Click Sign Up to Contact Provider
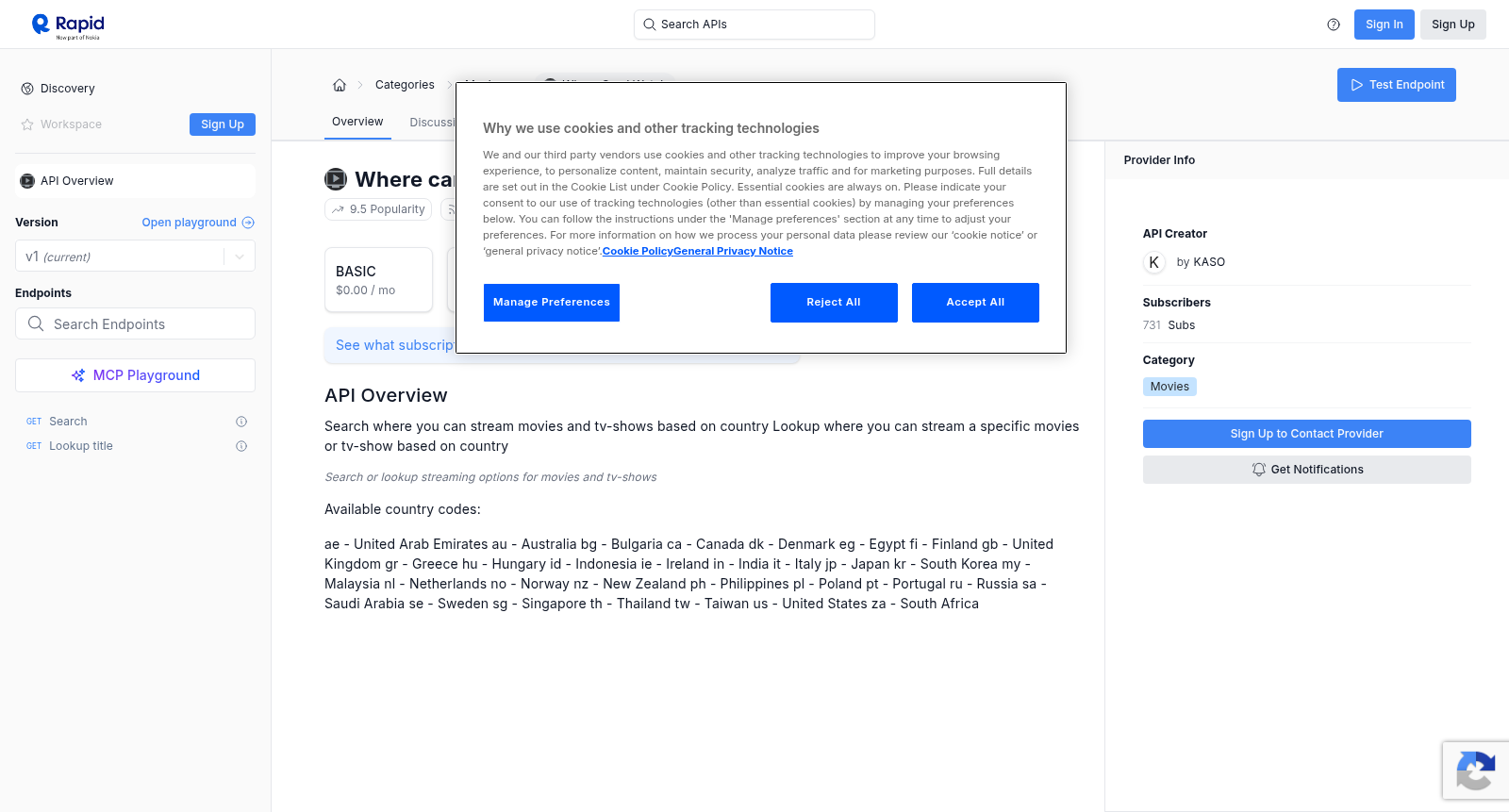Screen dimensions: 1509x812 [x=1306, y=434]
